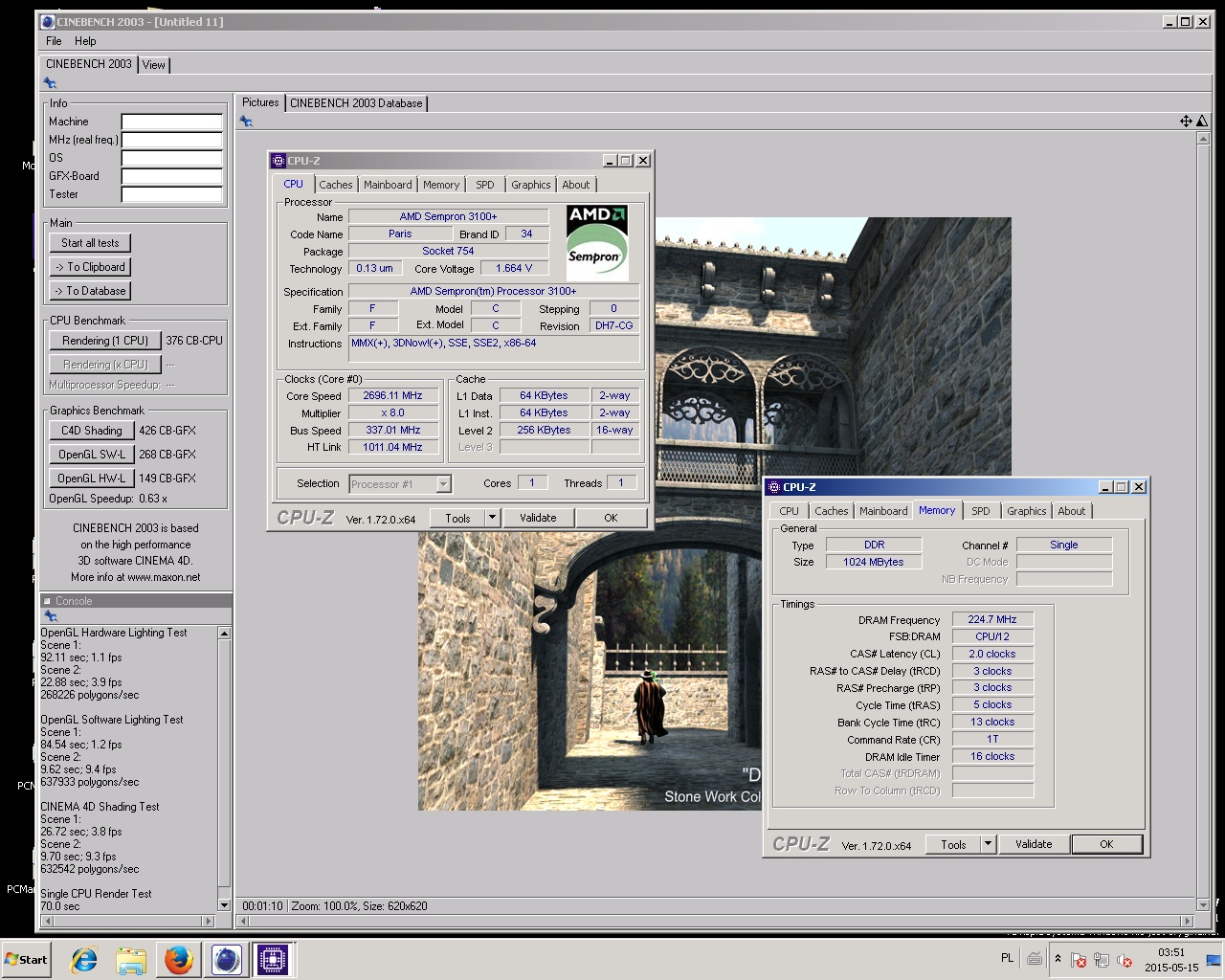1225x980 pixels.
Task: Click the Machine input field
Action: pyautogui.click(x=171, y=122)
